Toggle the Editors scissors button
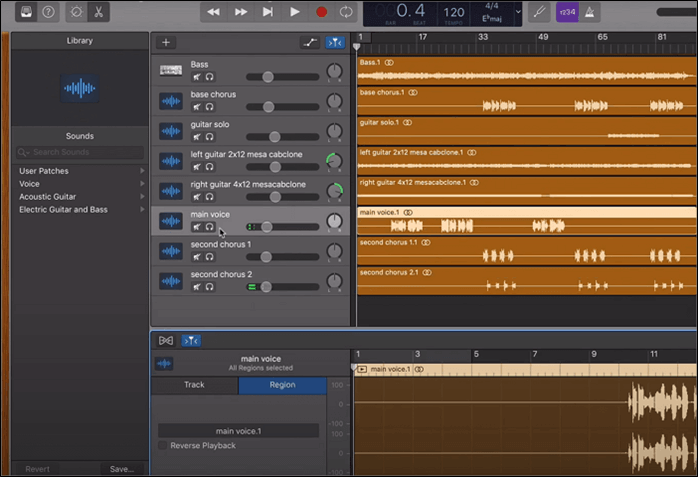This screenshot has width=698, height=477. tap(99, 12)
